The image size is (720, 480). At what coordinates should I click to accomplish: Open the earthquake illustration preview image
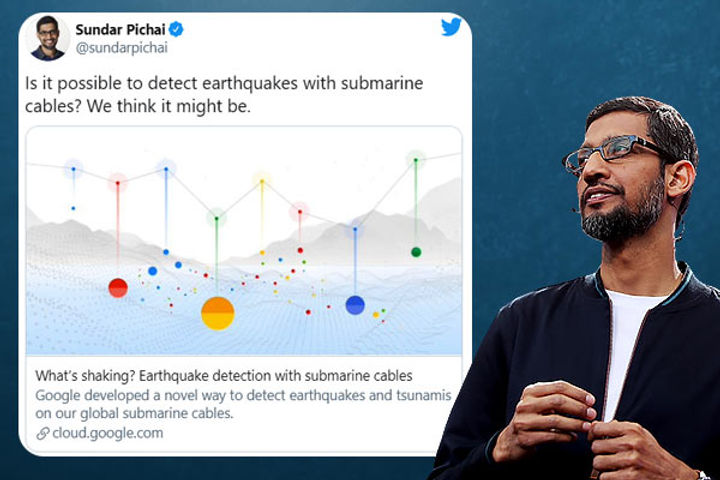click(x=244, y=240)
